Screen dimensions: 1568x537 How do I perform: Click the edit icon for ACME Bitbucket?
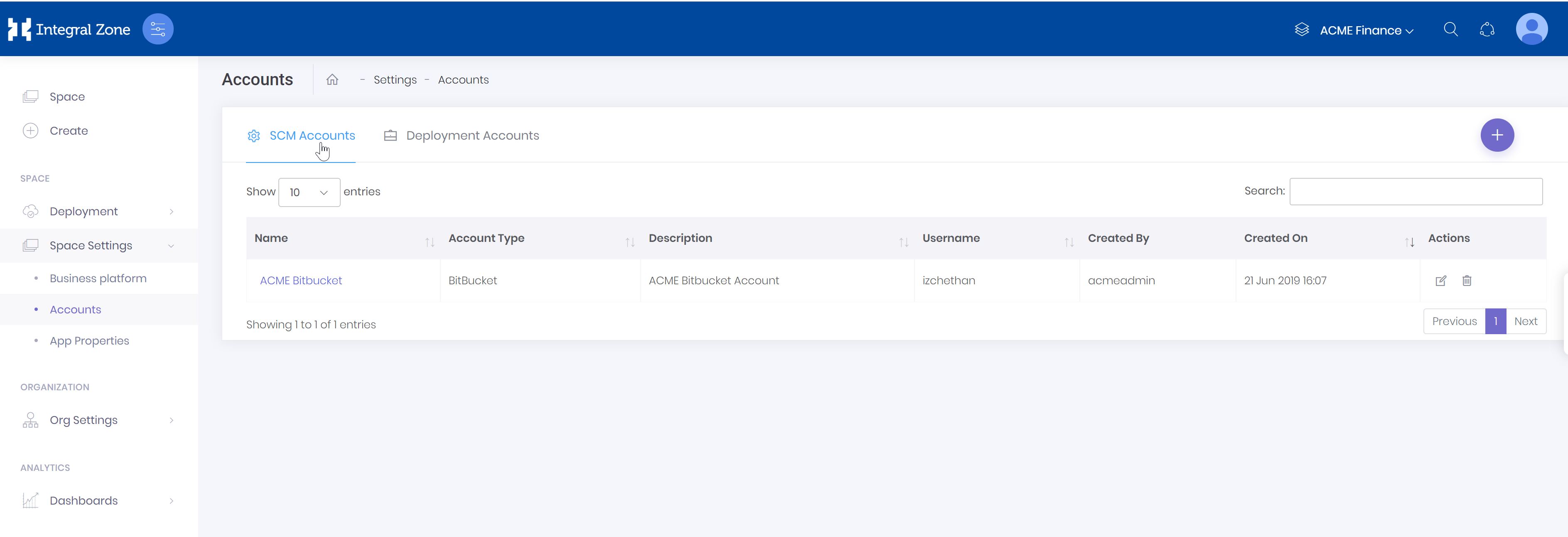click(1441, 280)
